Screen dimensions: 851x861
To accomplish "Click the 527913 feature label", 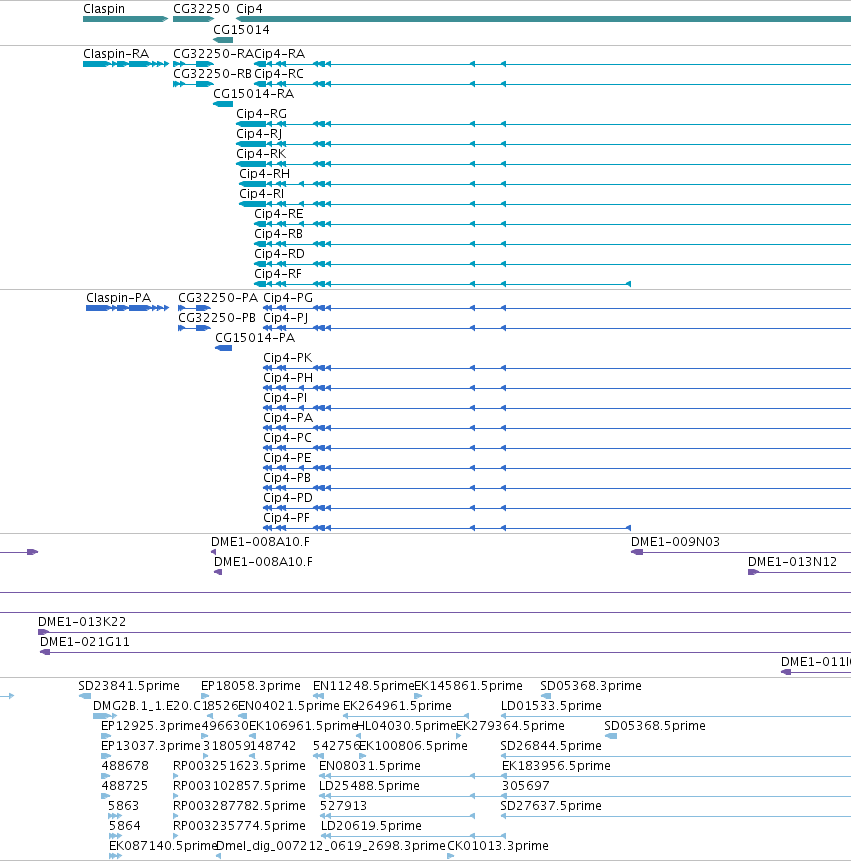I will click(x=343, y=806).
